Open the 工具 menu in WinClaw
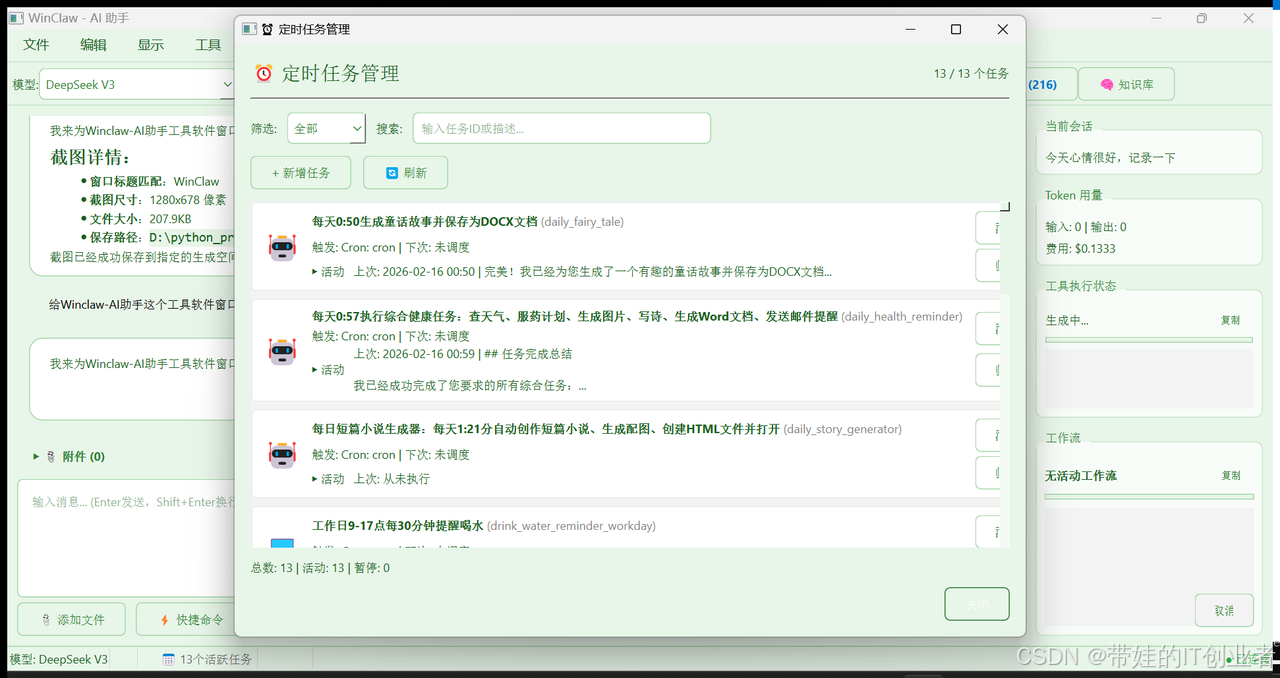This screenshot has height=678, width=1280. (x=208, y=45)
